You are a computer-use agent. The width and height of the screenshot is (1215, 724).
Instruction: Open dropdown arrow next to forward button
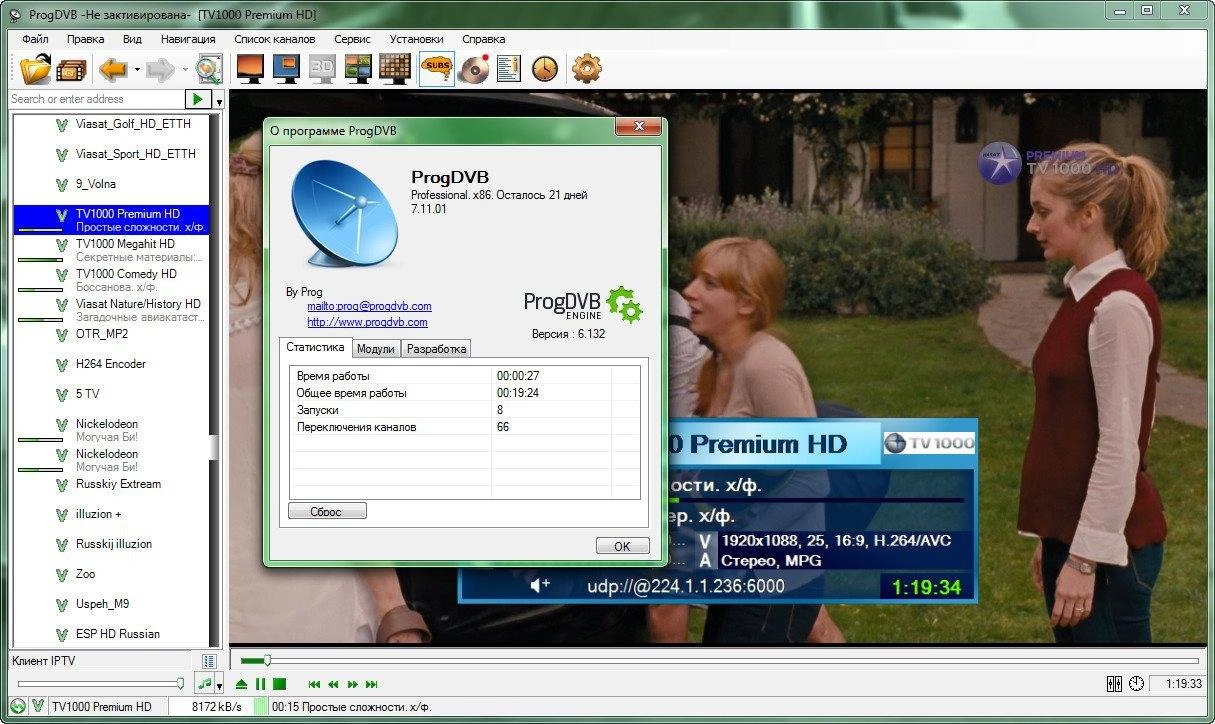[184, 70]
